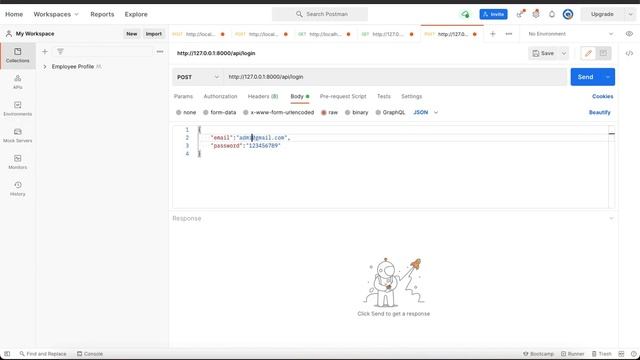
Task: Open Trash in the status bar
Action: tap(602, 354)
